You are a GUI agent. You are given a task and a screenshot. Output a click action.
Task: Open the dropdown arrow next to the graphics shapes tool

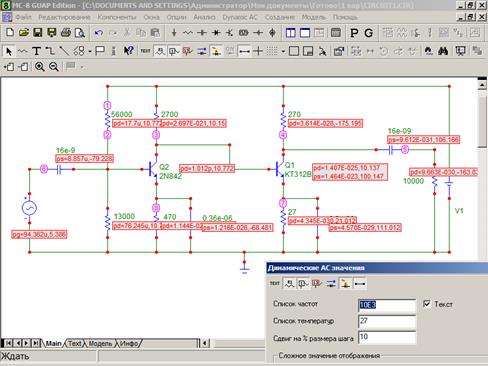click(x=90, y=52)
